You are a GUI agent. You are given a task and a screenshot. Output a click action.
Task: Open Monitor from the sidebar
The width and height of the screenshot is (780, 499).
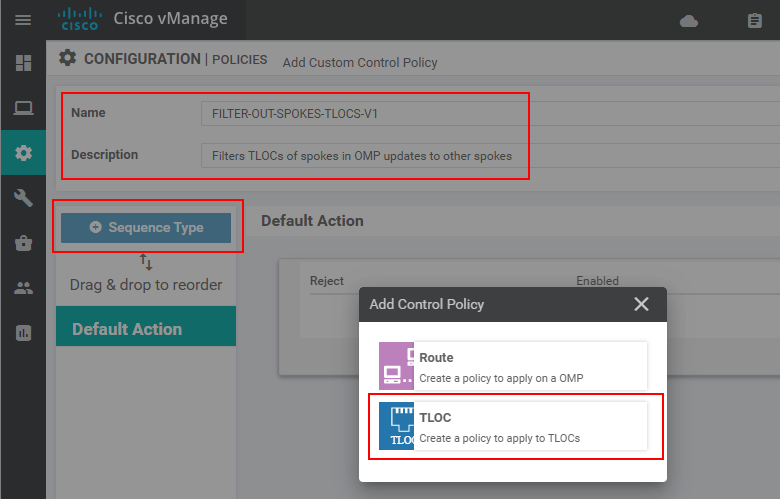pos(23,108)
